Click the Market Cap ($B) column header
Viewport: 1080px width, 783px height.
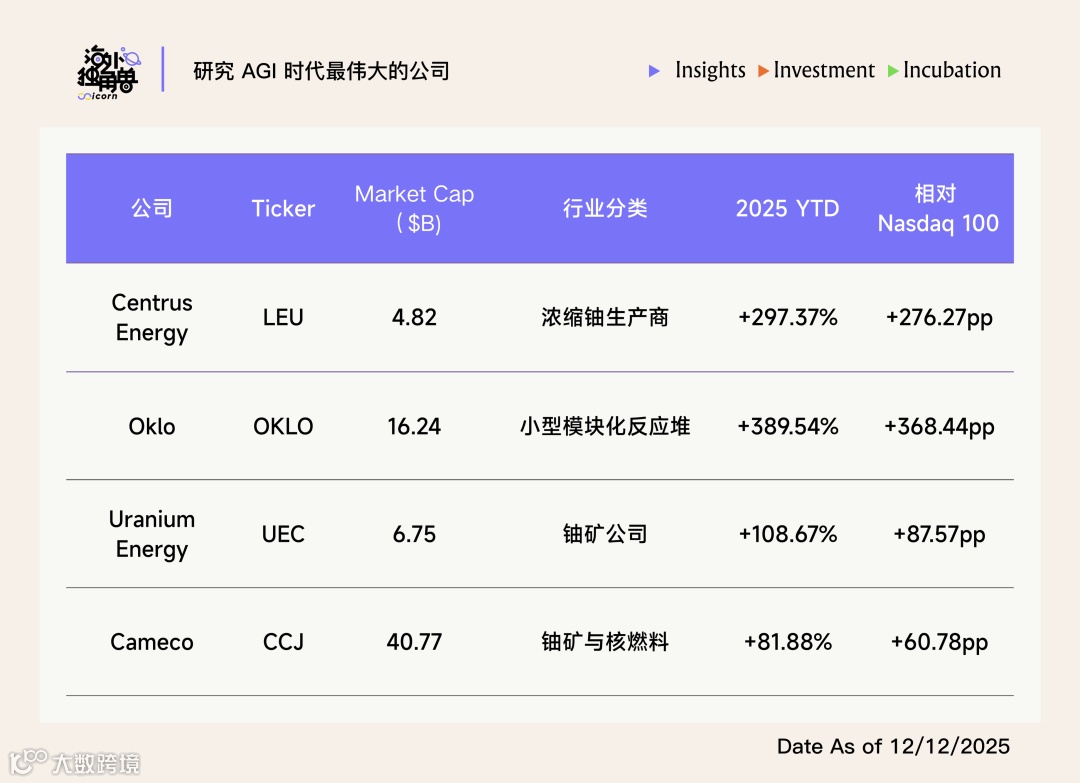point(414,208)
